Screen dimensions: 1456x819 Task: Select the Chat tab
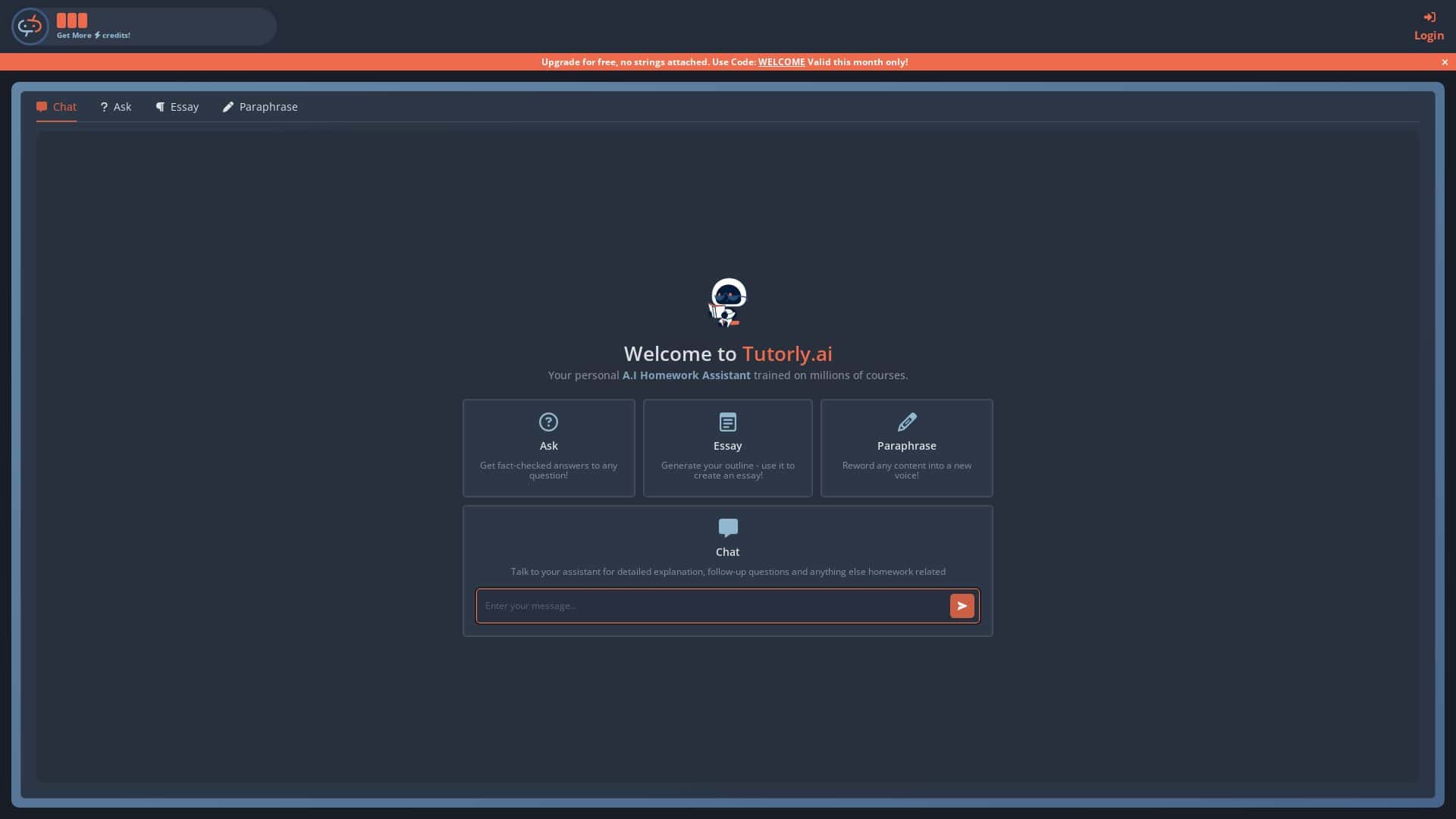point(57,107)
